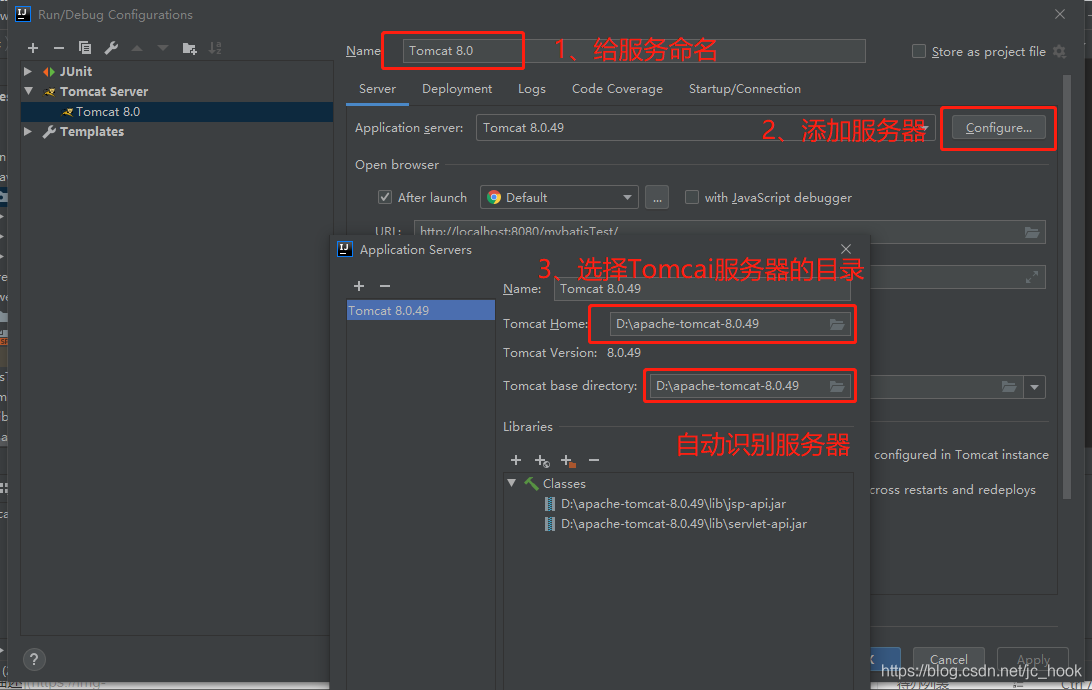Screen dimensions: 1092x690
Task: Select jsp-api.jar library entry
Action: pyautogui.click(x=673, y=503)
